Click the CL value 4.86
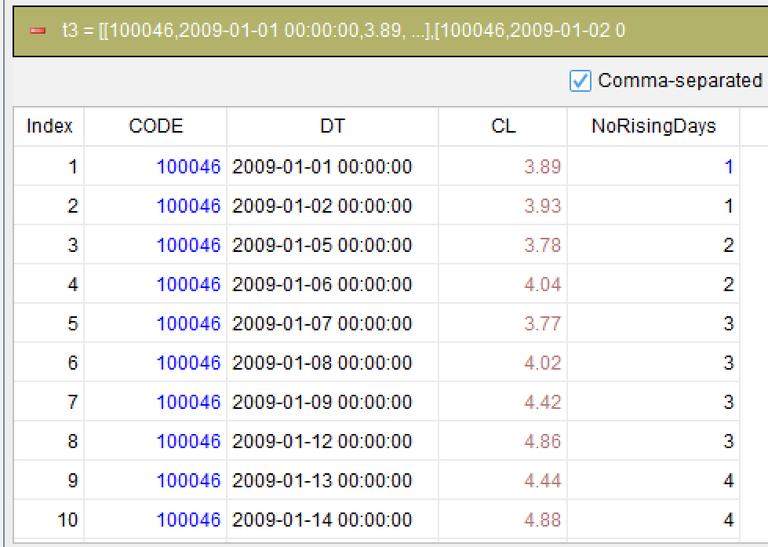This screenshot has height=547, width=768. pyautogui.click(x=542, y=441)
